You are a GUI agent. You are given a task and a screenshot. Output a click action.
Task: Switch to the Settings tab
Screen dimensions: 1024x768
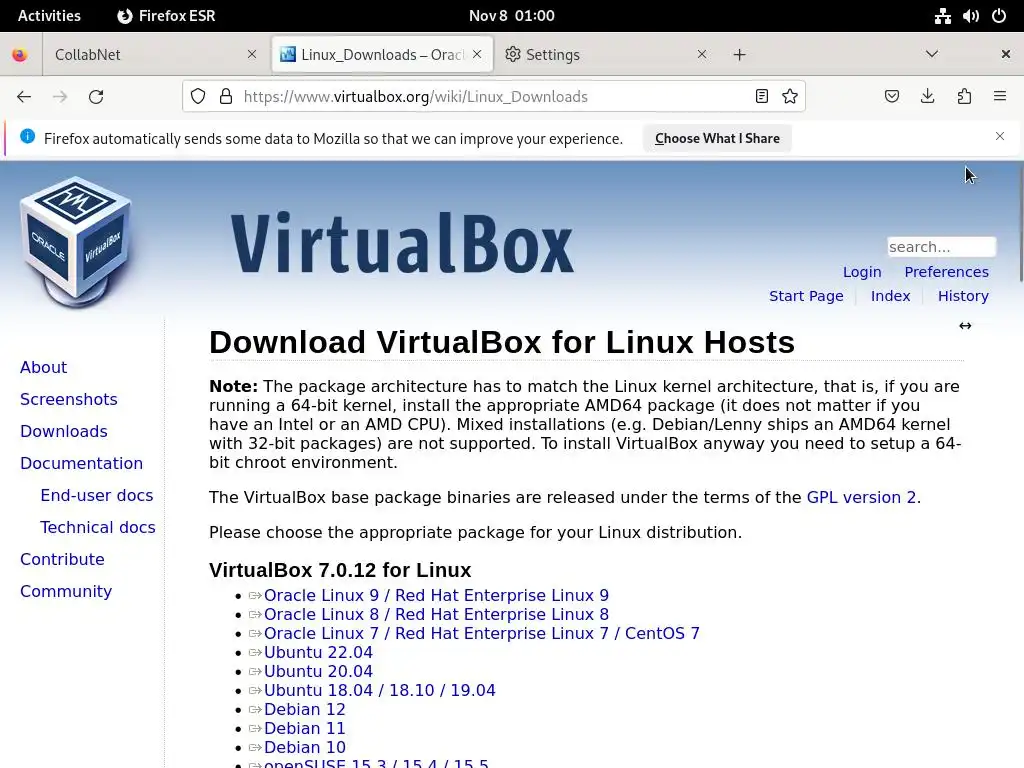pos(605,55)
